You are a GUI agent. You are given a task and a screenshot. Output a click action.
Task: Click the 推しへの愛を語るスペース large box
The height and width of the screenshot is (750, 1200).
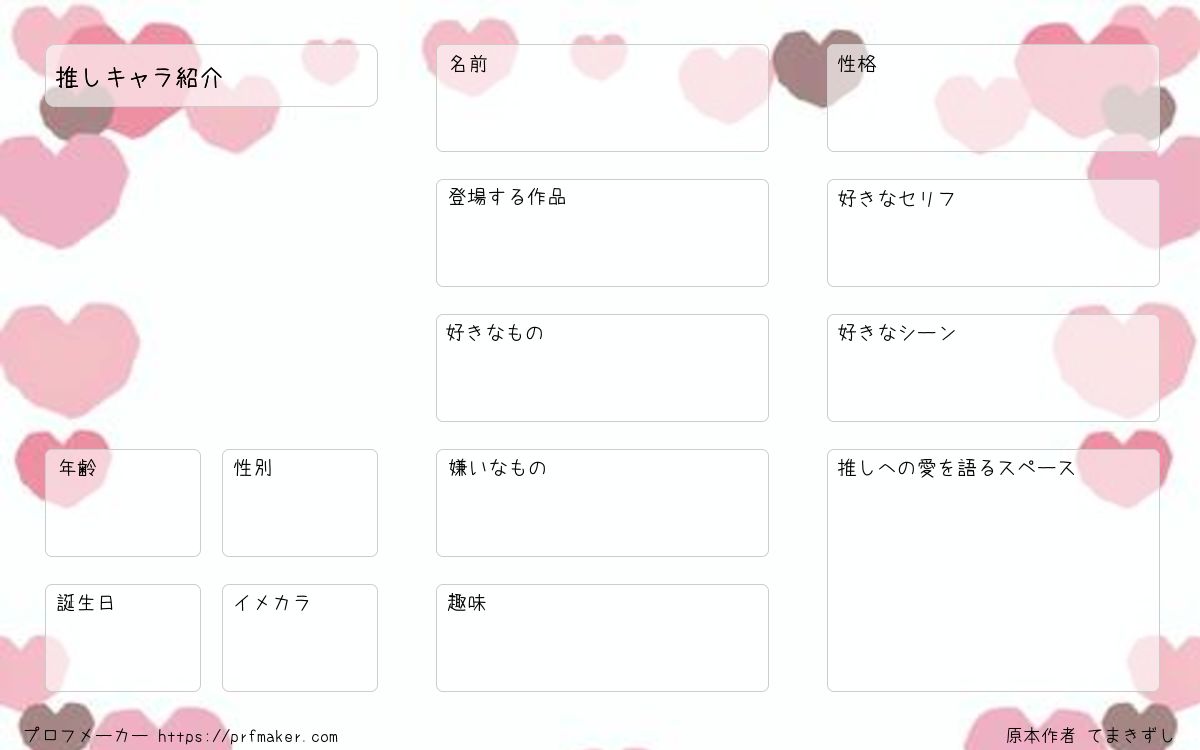(x=993, y=570)
